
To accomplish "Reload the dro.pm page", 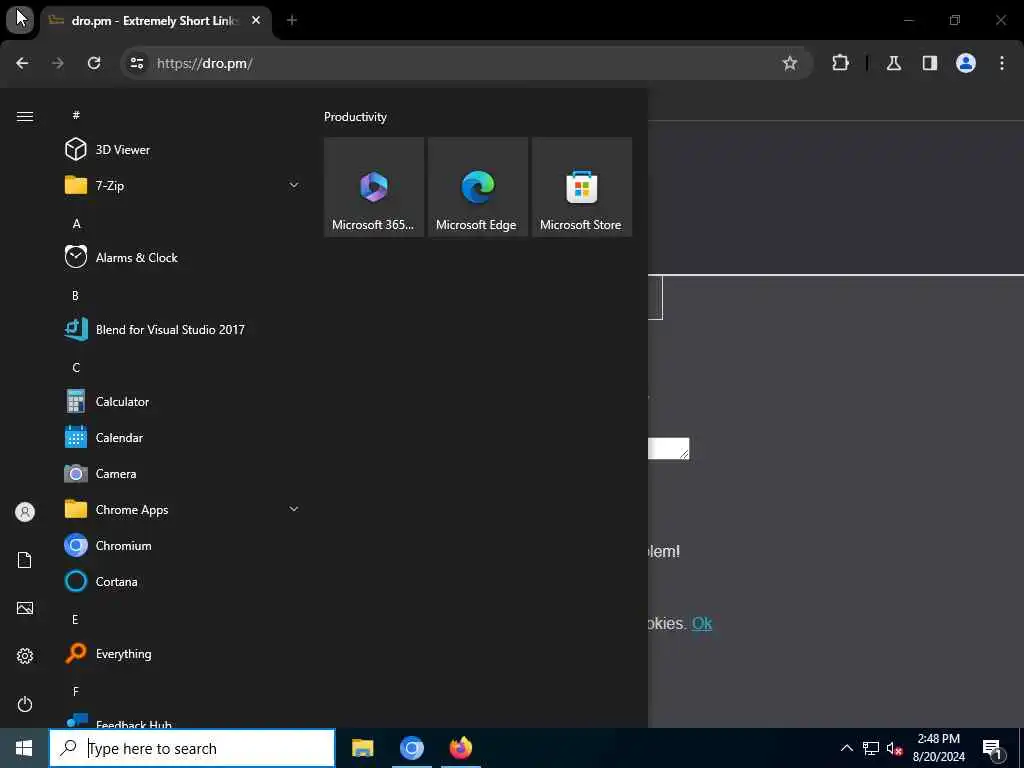I will coord(94,63).
